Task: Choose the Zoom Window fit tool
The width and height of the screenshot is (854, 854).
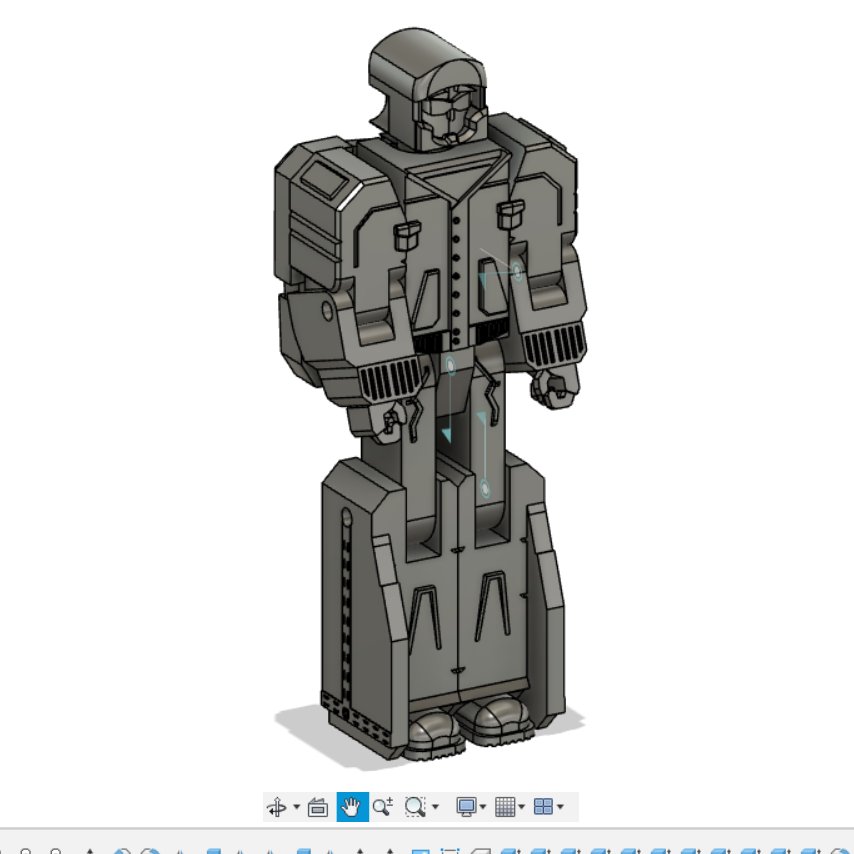Action: [415, 807]
